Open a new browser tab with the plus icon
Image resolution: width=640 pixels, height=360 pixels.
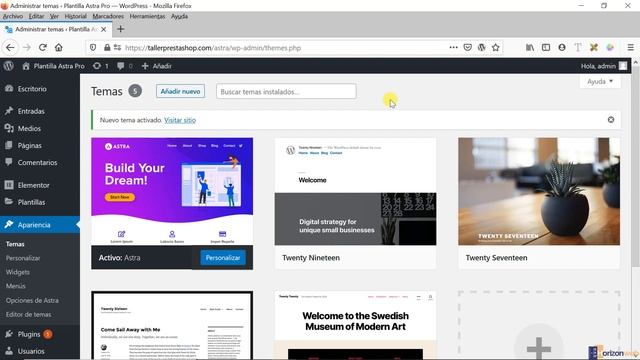[x=120, y=29]
